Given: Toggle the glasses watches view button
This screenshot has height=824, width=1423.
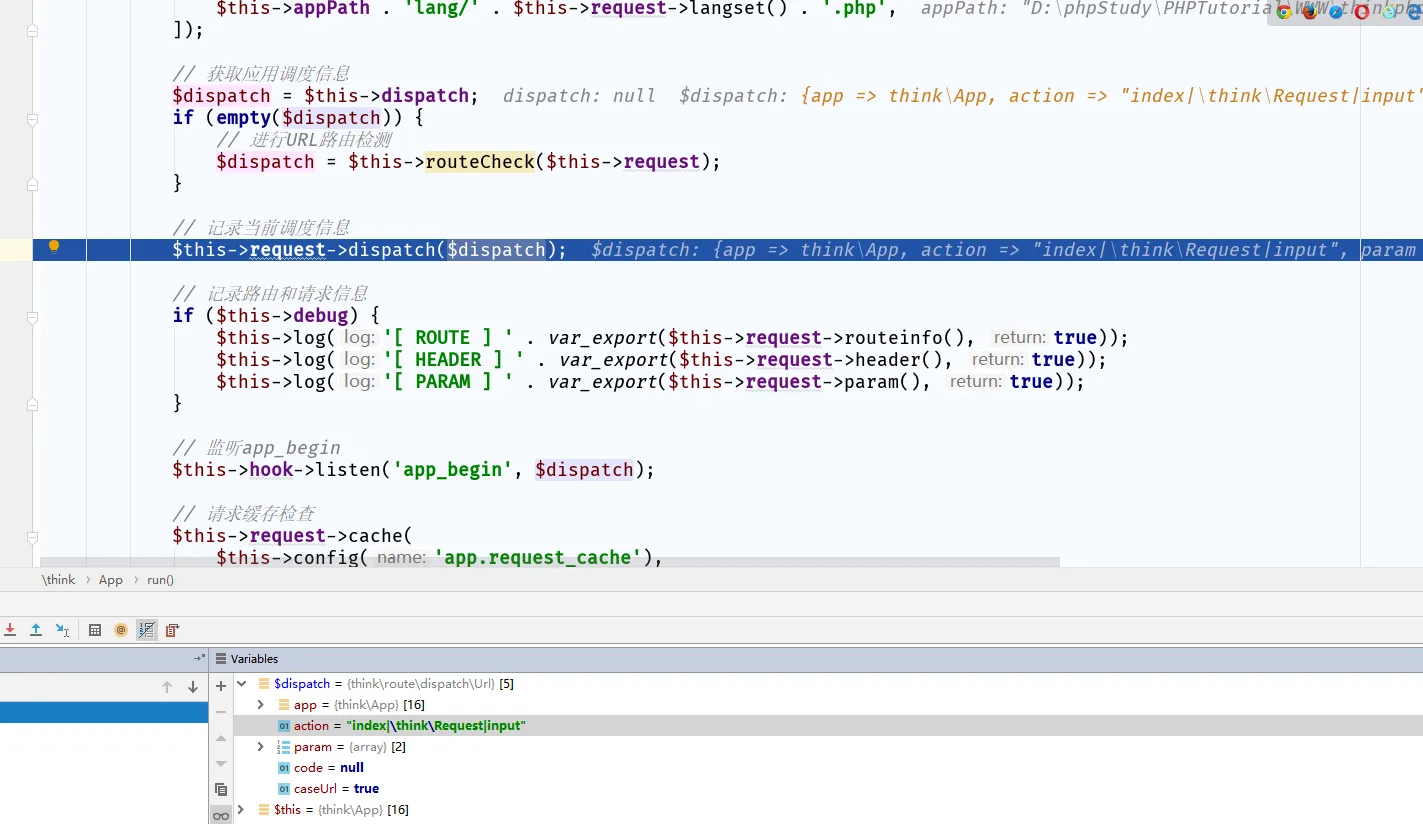Looking at the screenshot, I should [x=221, y=815].
